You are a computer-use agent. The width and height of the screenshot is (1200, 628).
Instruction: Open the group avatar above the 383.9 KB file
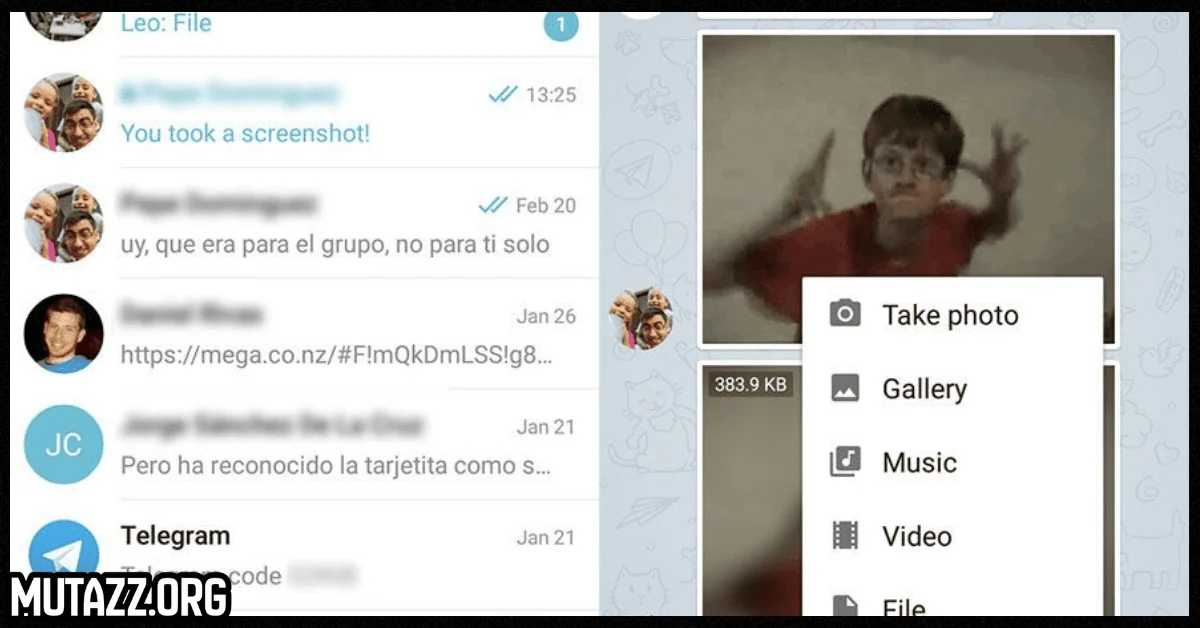641,317
